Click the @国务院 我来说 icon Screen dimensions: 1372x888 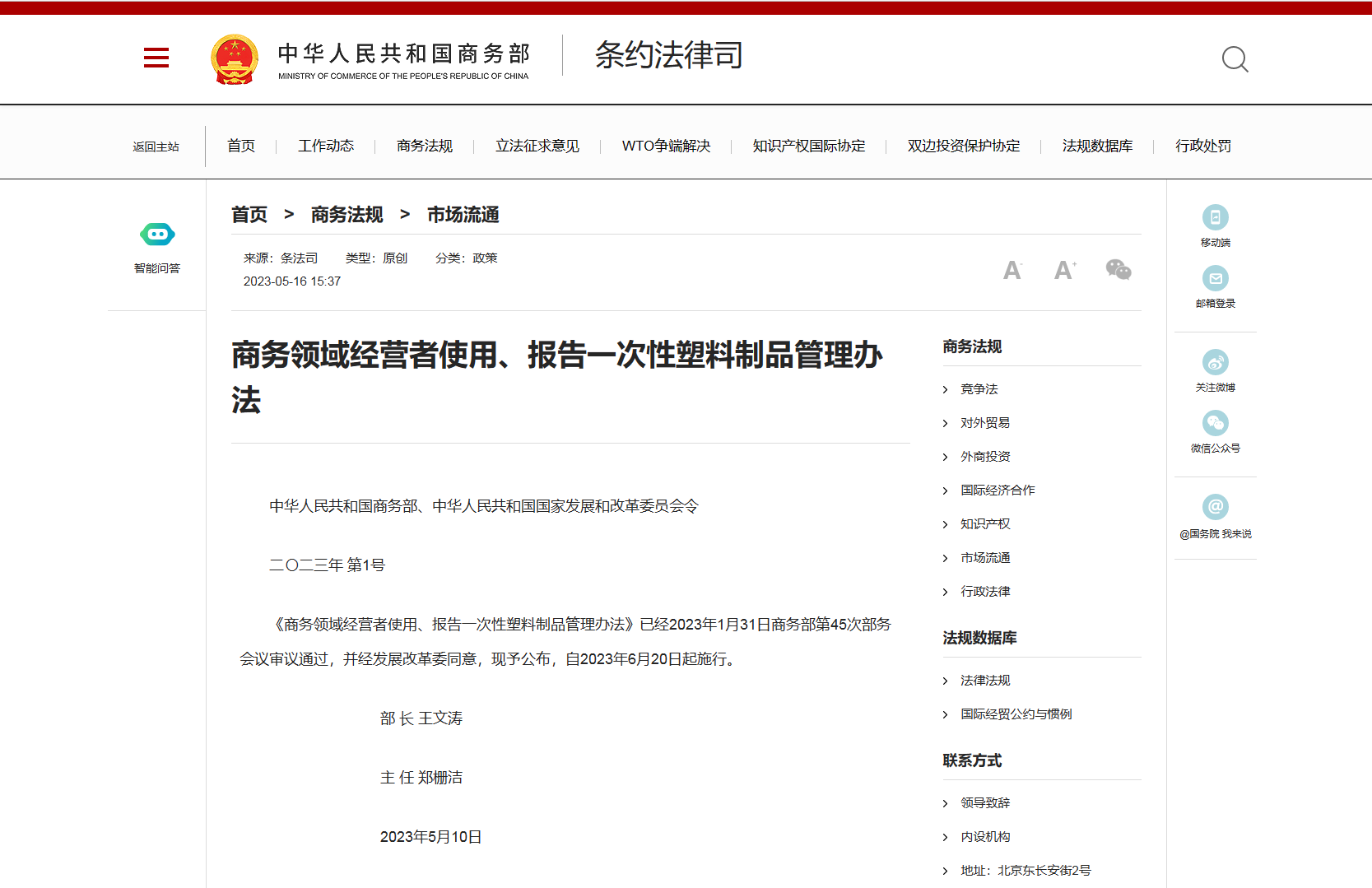tap(1215, 507)
